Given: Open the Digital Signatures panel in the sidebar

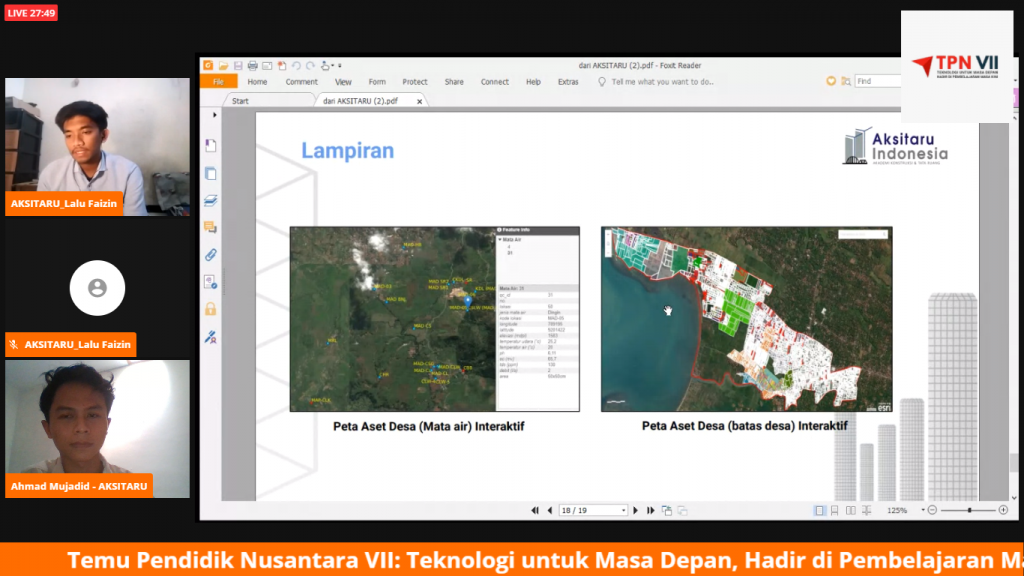Looking at the screenshot, I should pyautogui.click(x=210, y=282).
